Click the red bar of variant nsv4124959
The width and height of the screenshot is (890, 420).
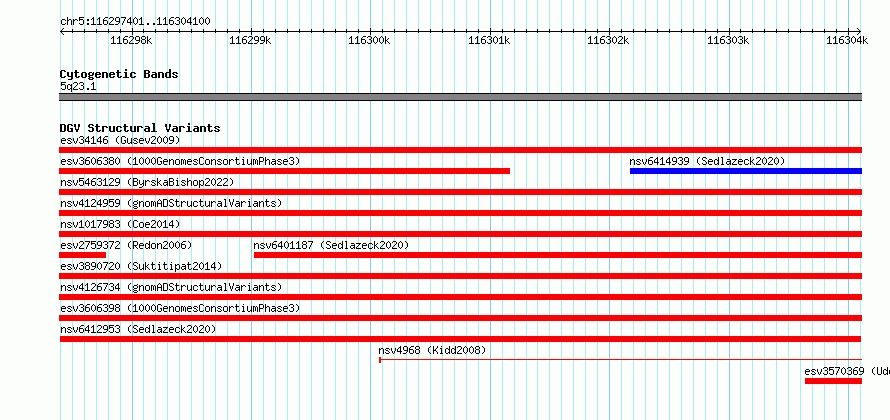tap(461, 213)
